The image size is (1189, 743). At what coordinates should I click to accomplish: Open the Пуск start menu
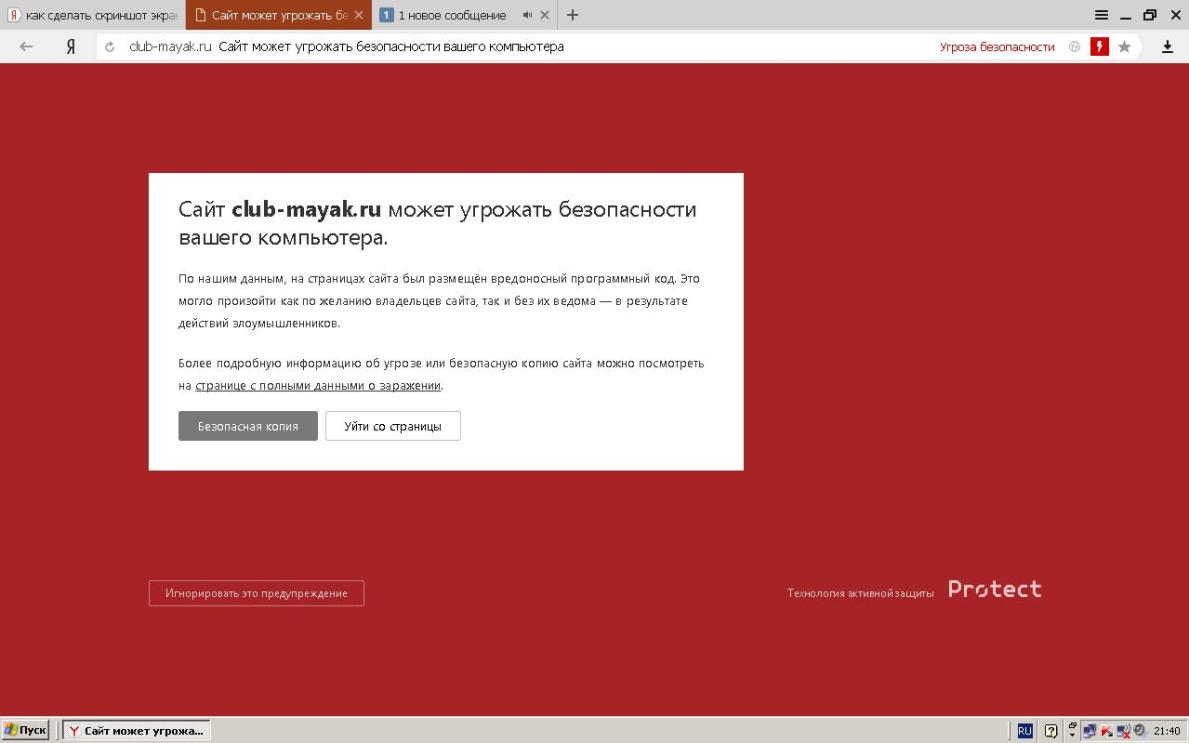point(26,730)
